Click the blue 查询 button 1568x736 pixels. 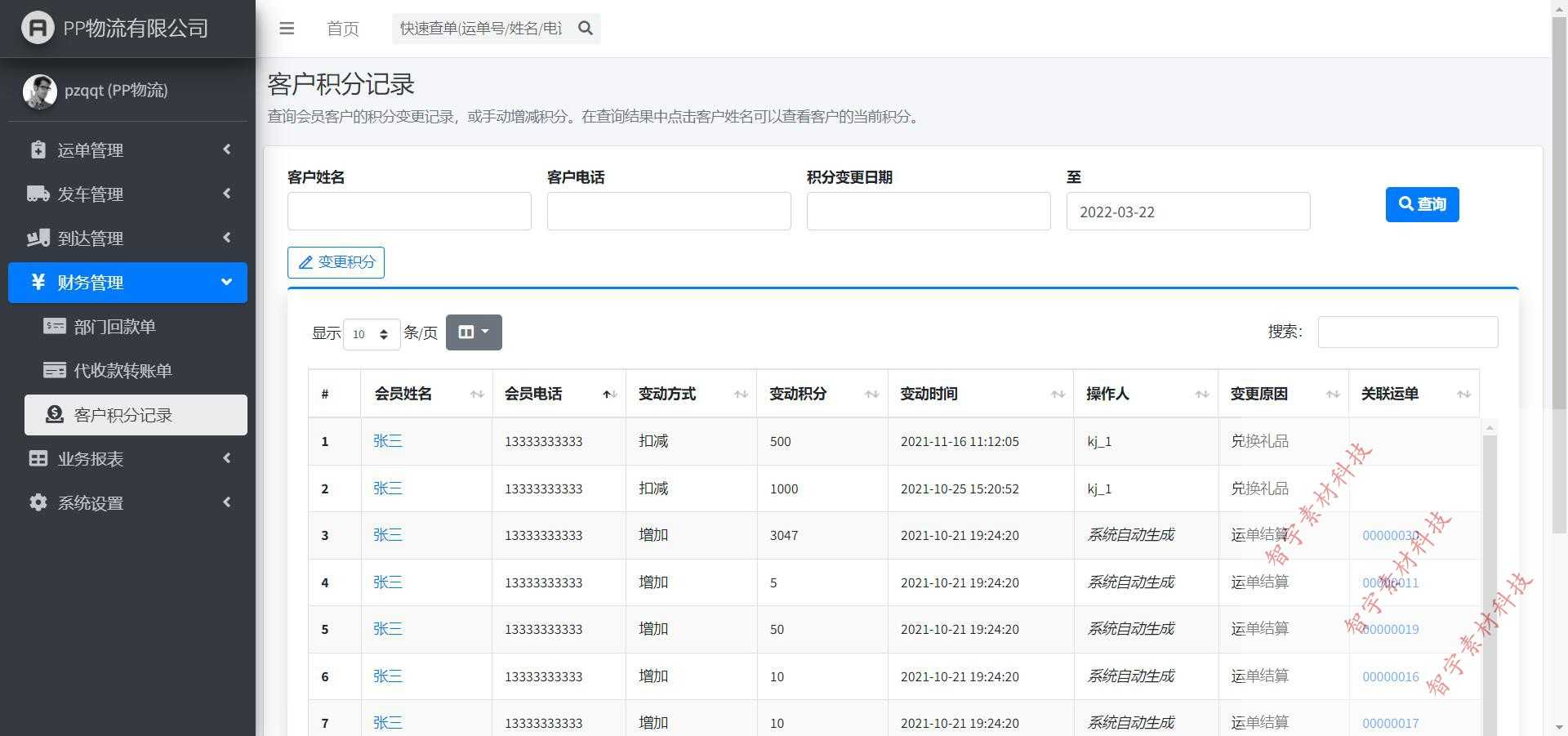tap(1422, 204)
